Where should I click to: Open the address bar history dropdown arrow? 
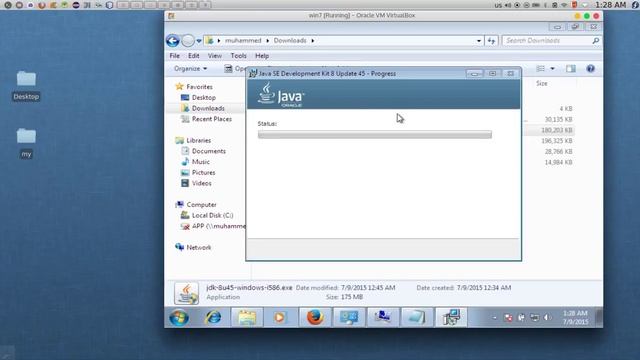pos(479,41)
